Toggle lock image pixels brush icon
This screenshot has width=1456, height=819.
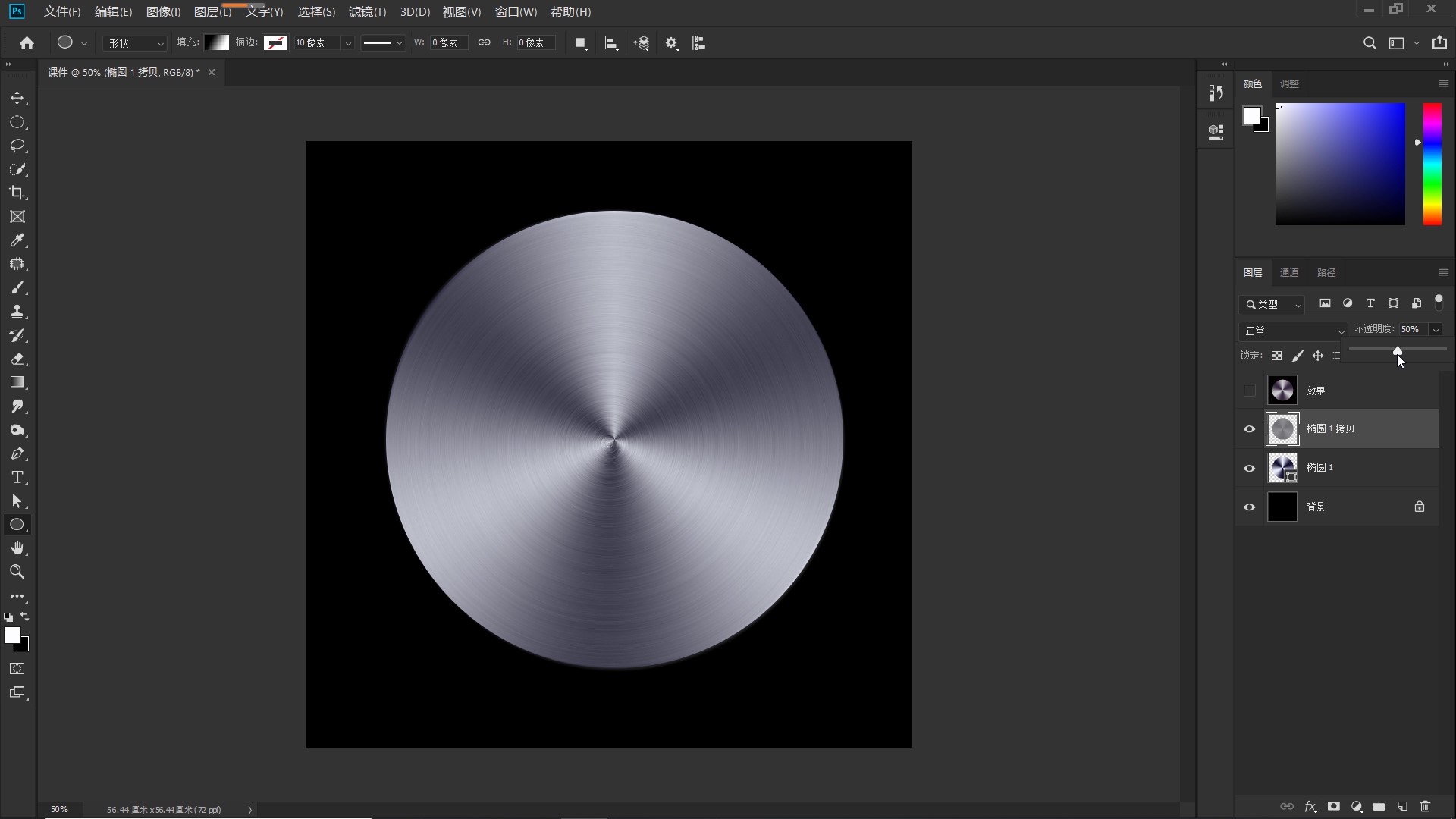click(1298, 356)
